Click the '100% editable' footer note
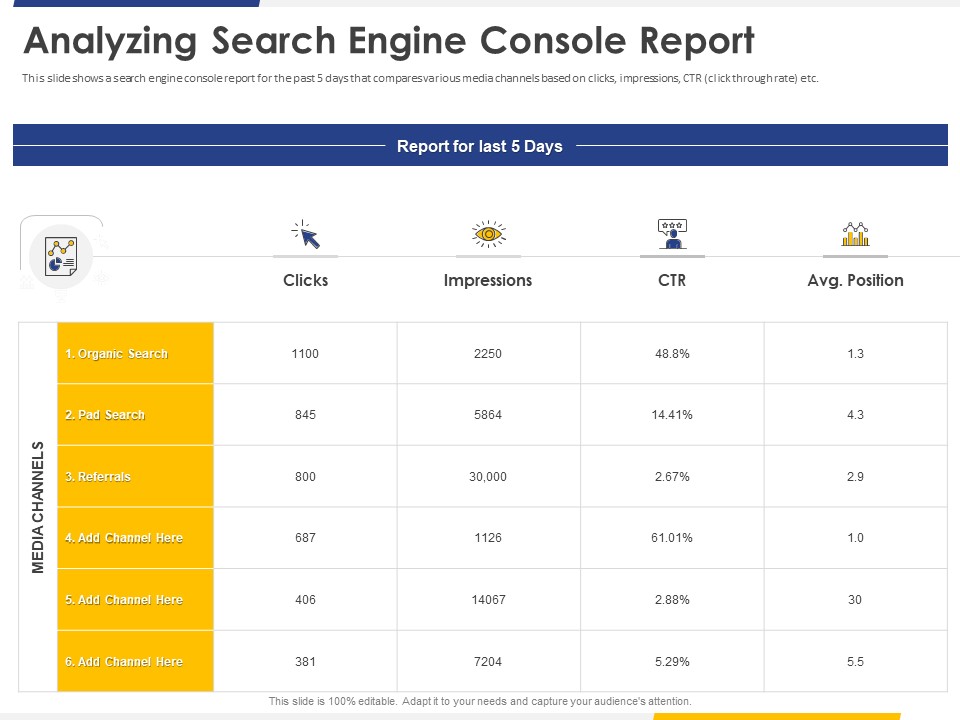This screenshot has height=720, width=960. coord(480,702)
